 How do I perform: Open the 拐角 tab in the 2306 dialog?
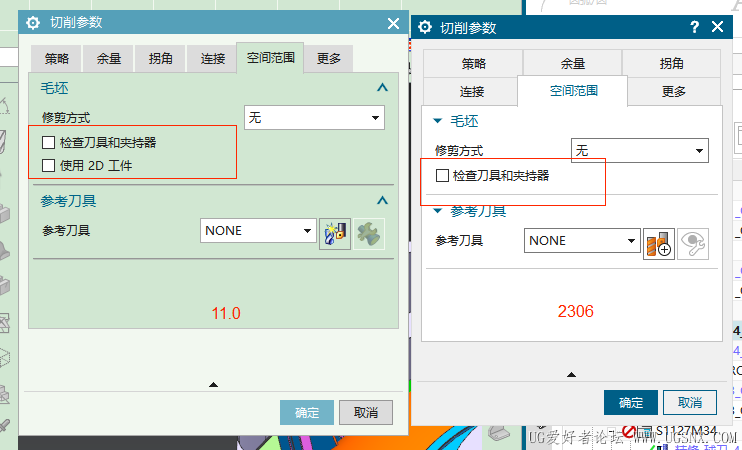tap(671, 63)
